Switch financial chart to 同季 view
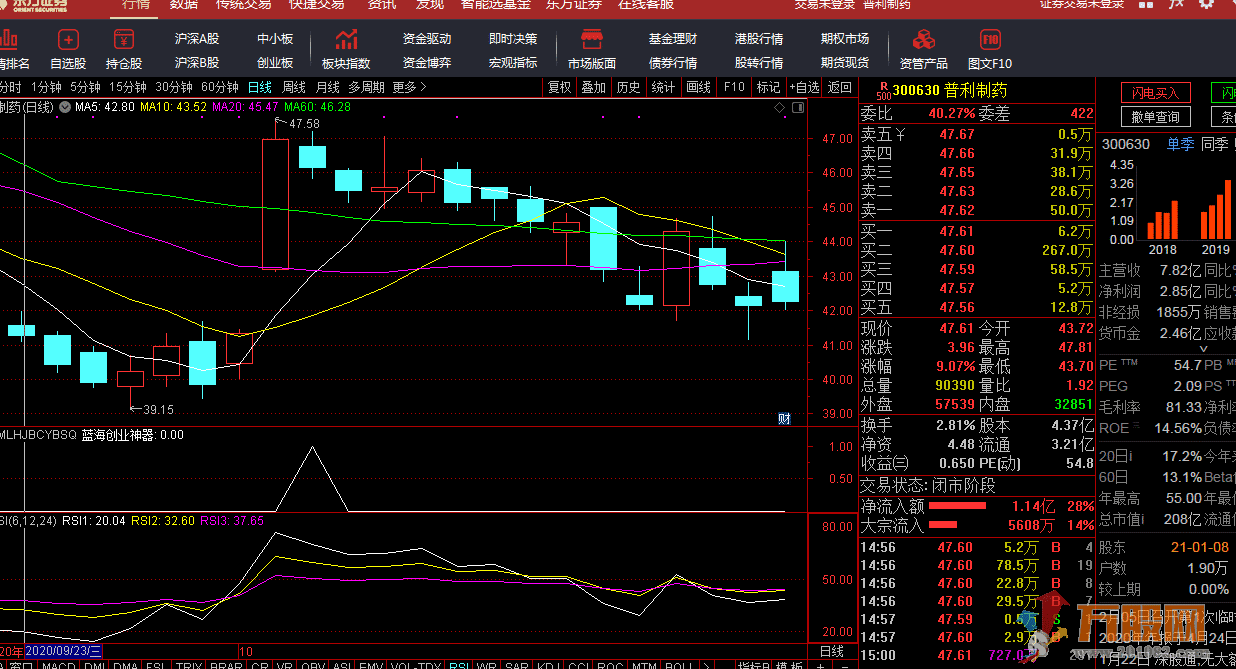The height and width of the screenshot is (669, 1236). coord(1215,144)
